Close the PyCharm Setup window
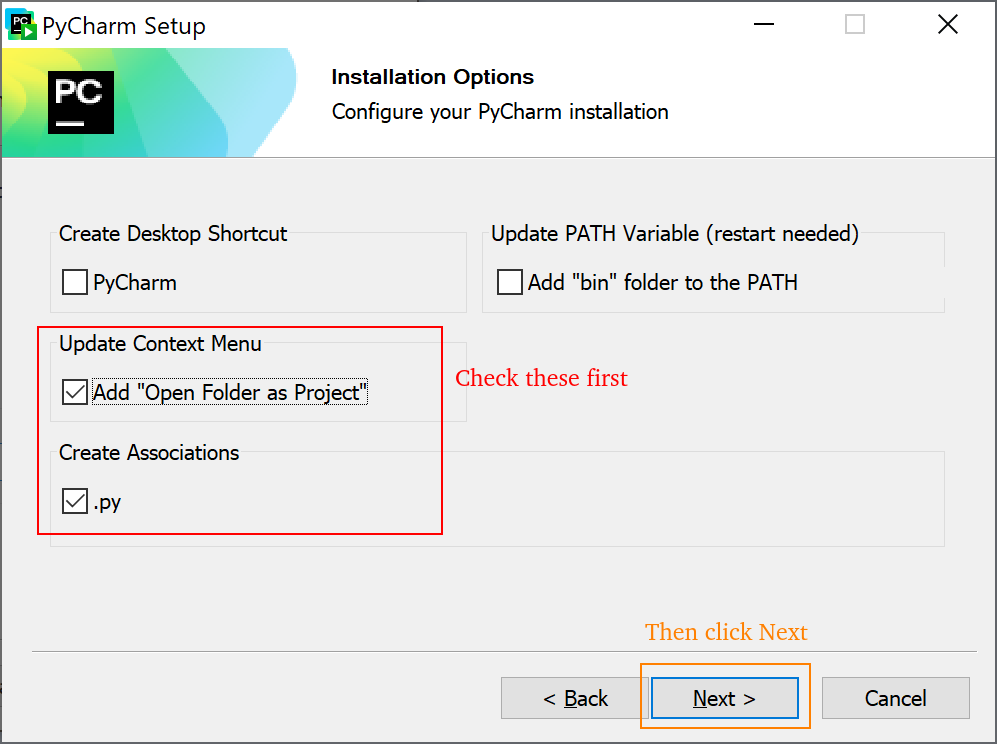Image resolution: width=997 pixels, height=744 pixels. pyautogui.click(x=948, y=25)
